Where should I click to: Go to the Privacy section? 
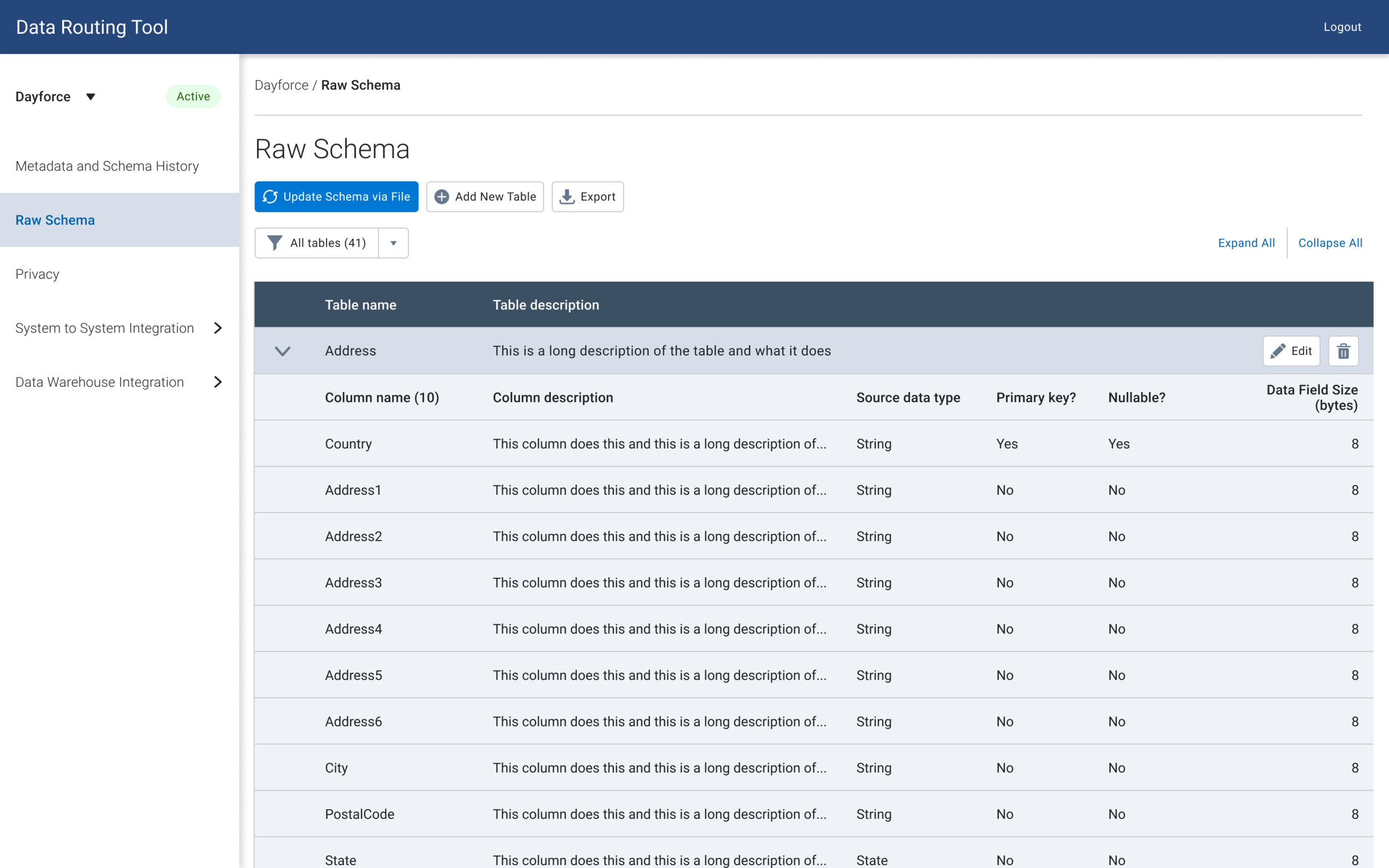pos(37,274)
